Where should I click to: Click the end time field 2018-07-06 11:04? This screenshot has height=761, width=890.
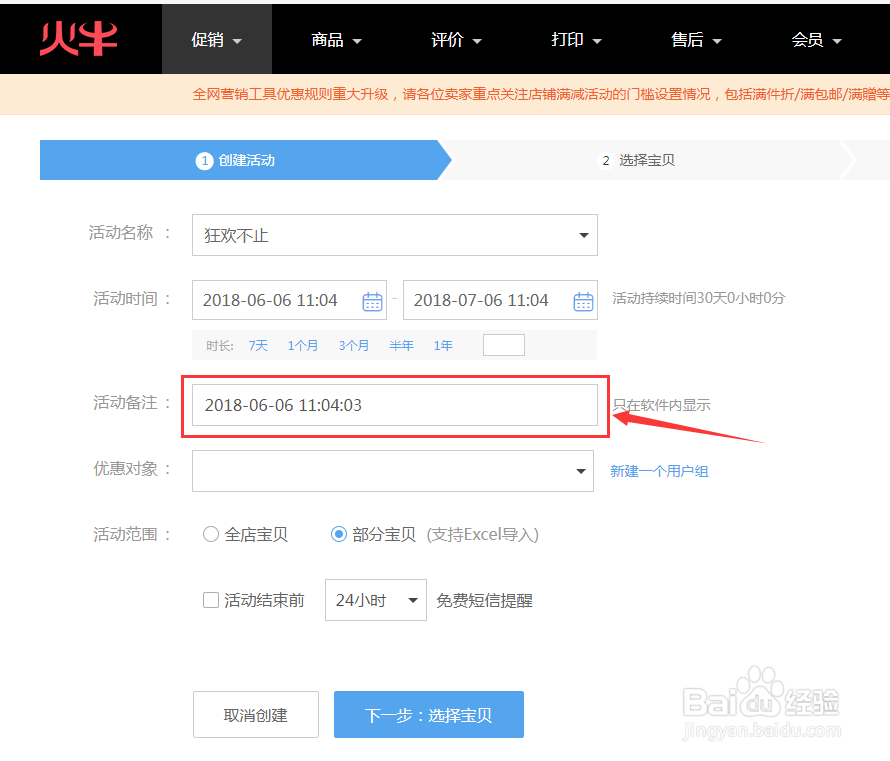(500, 300)
